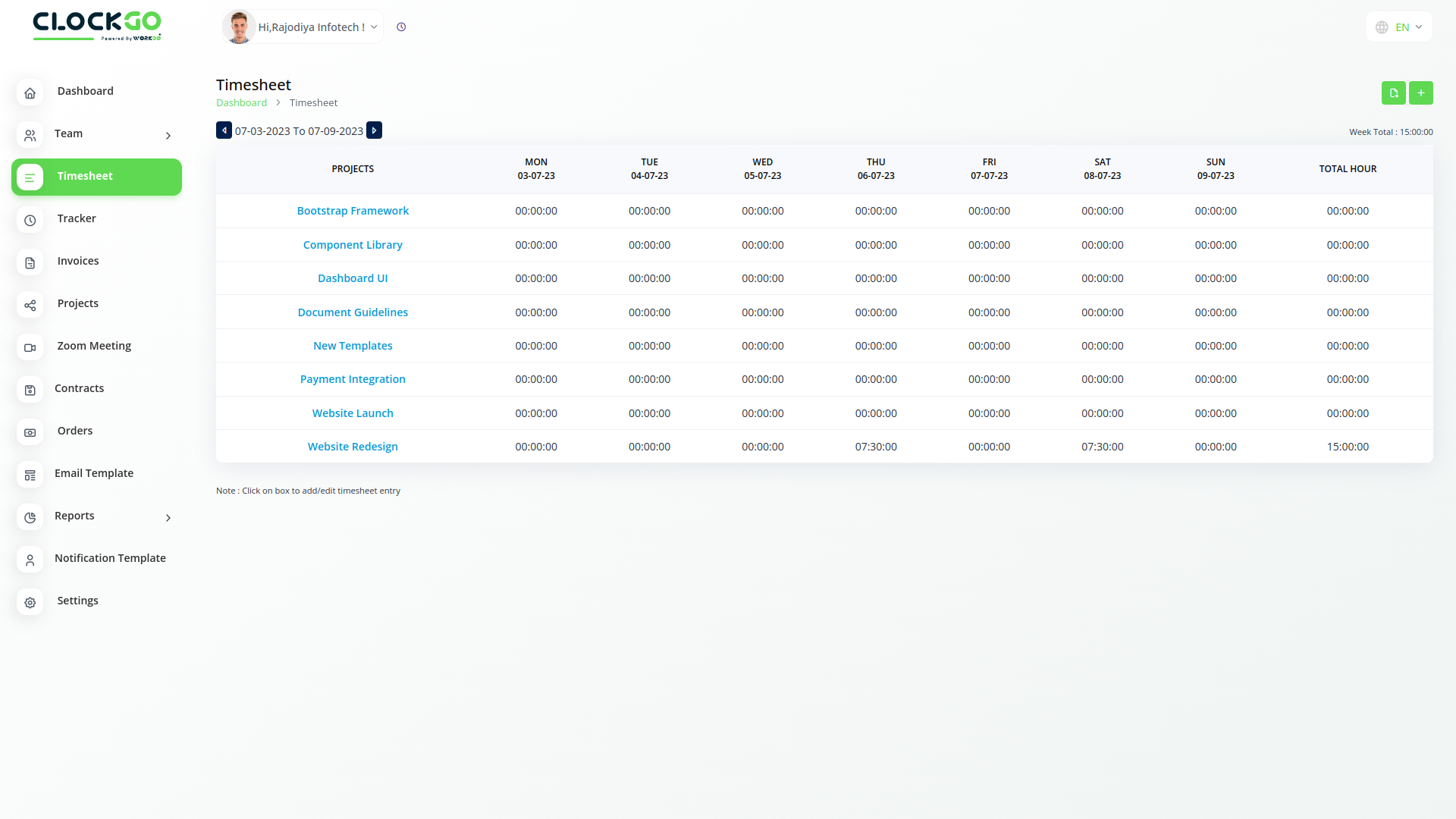Click Website Redesign Thursday 07:30:00 cell

click(x=875, y=447)
